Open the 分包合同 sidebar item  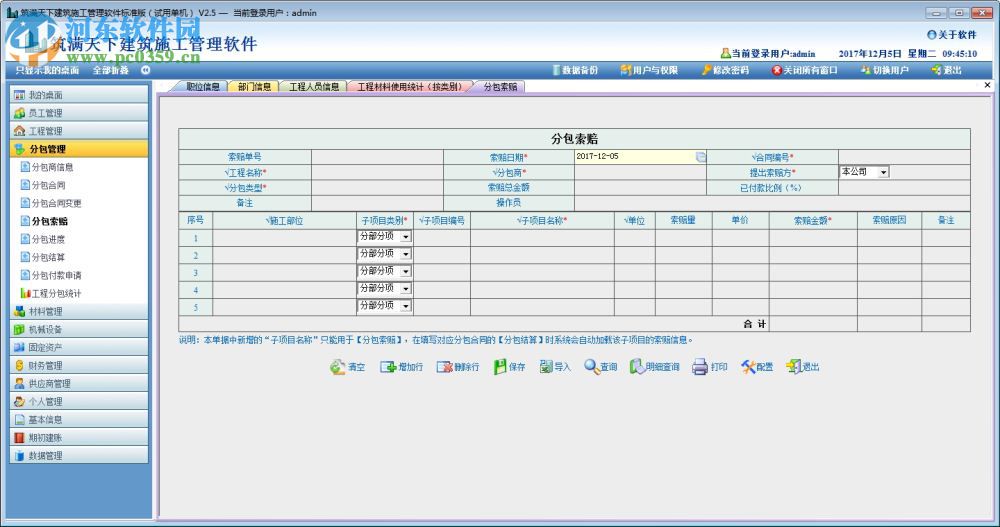pos(43,185)
